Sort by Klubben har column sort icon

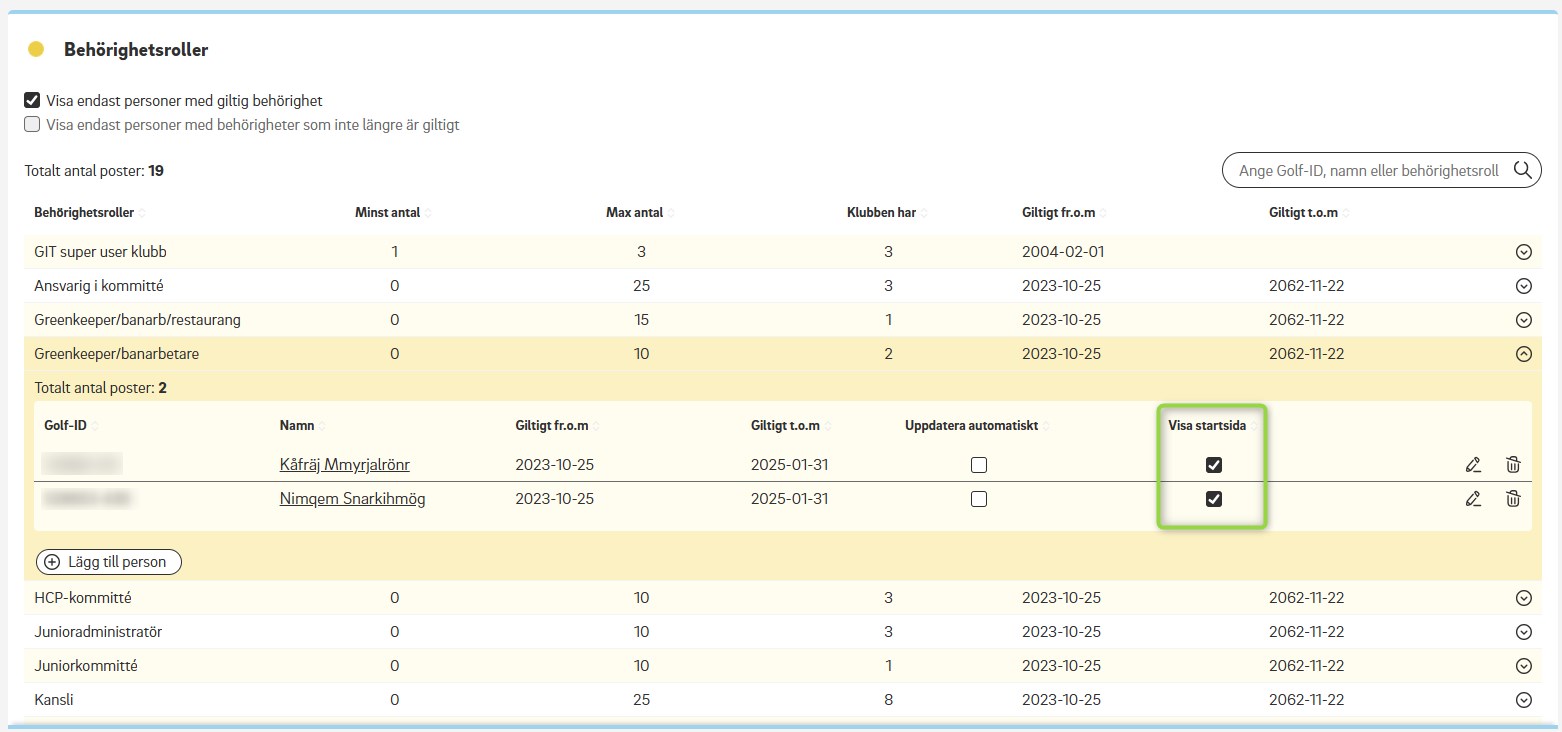[x=924, y=213]
